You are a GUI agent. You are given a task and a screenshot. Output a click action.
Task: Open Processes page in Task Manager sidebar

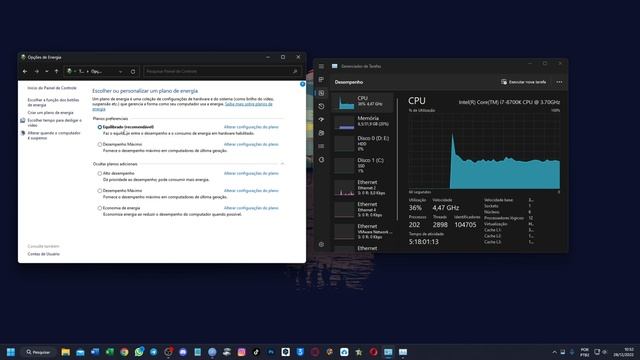coord(322,80)
